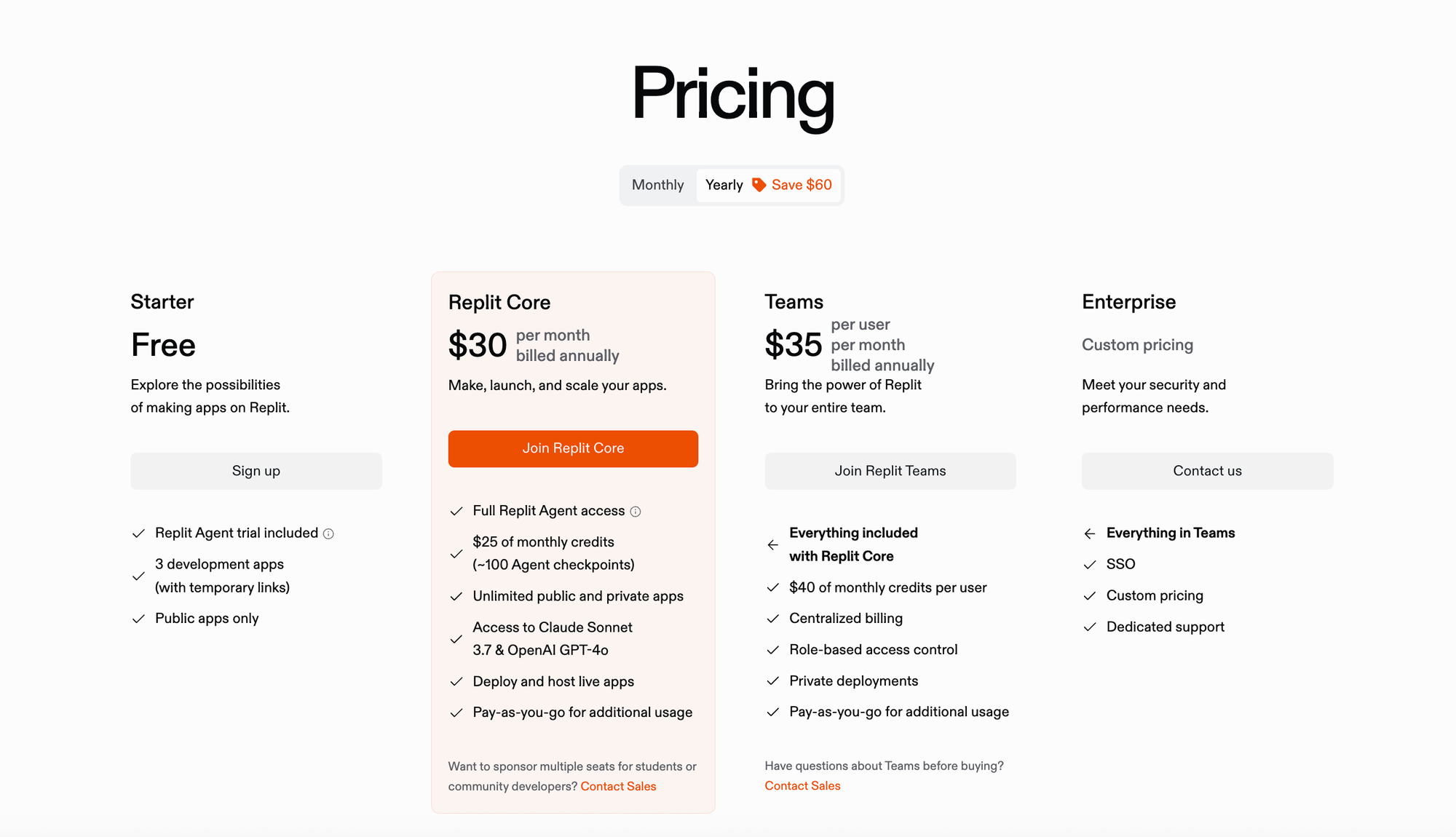1456x837 pixels.
Task: Click arrow next to "Everything in Teams"
Action: coord(1090,533)
